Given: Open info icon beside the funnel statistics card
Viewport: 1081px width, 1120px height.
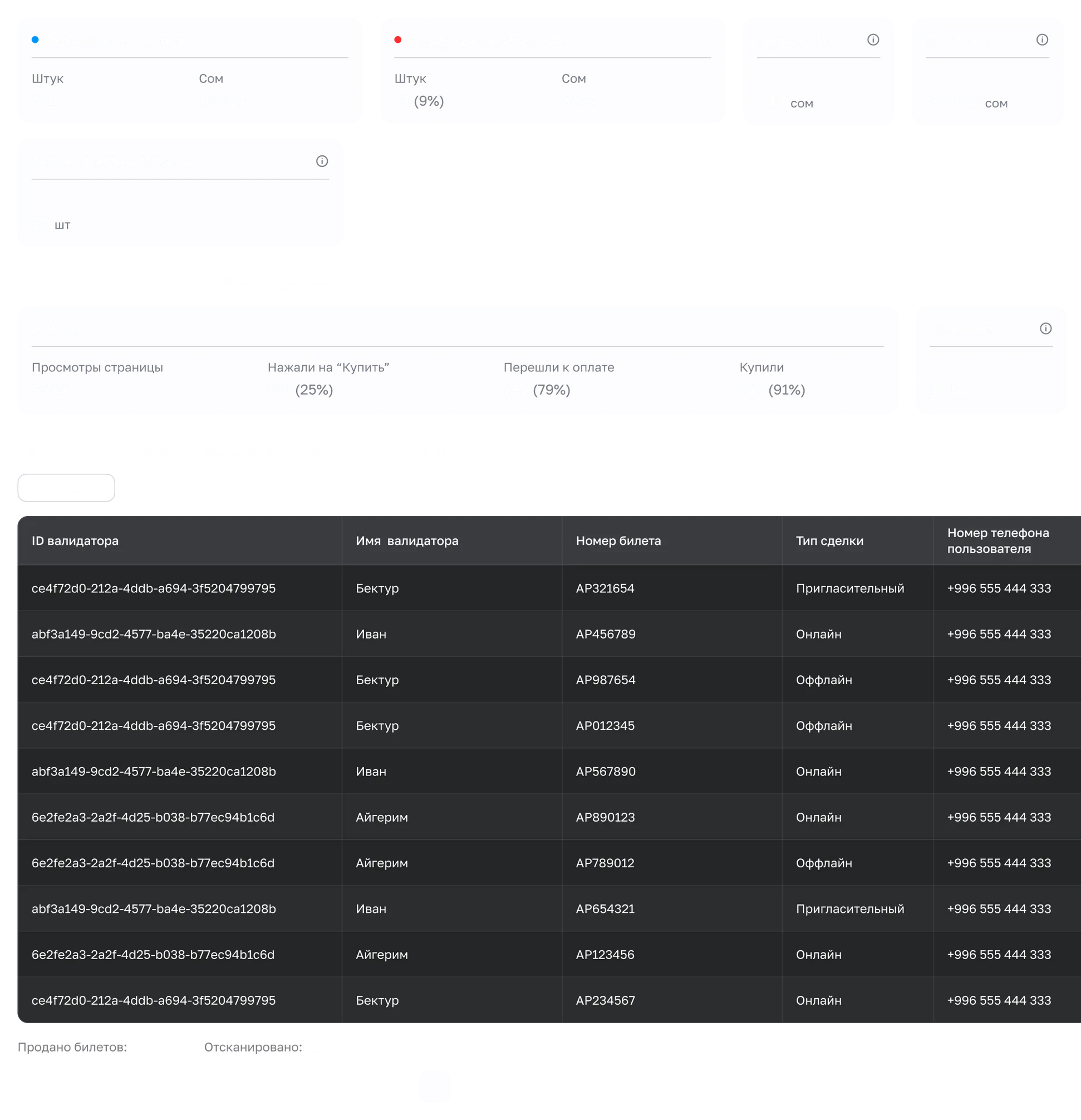Looking at the screenshot, I should (x=1045, y=328).
